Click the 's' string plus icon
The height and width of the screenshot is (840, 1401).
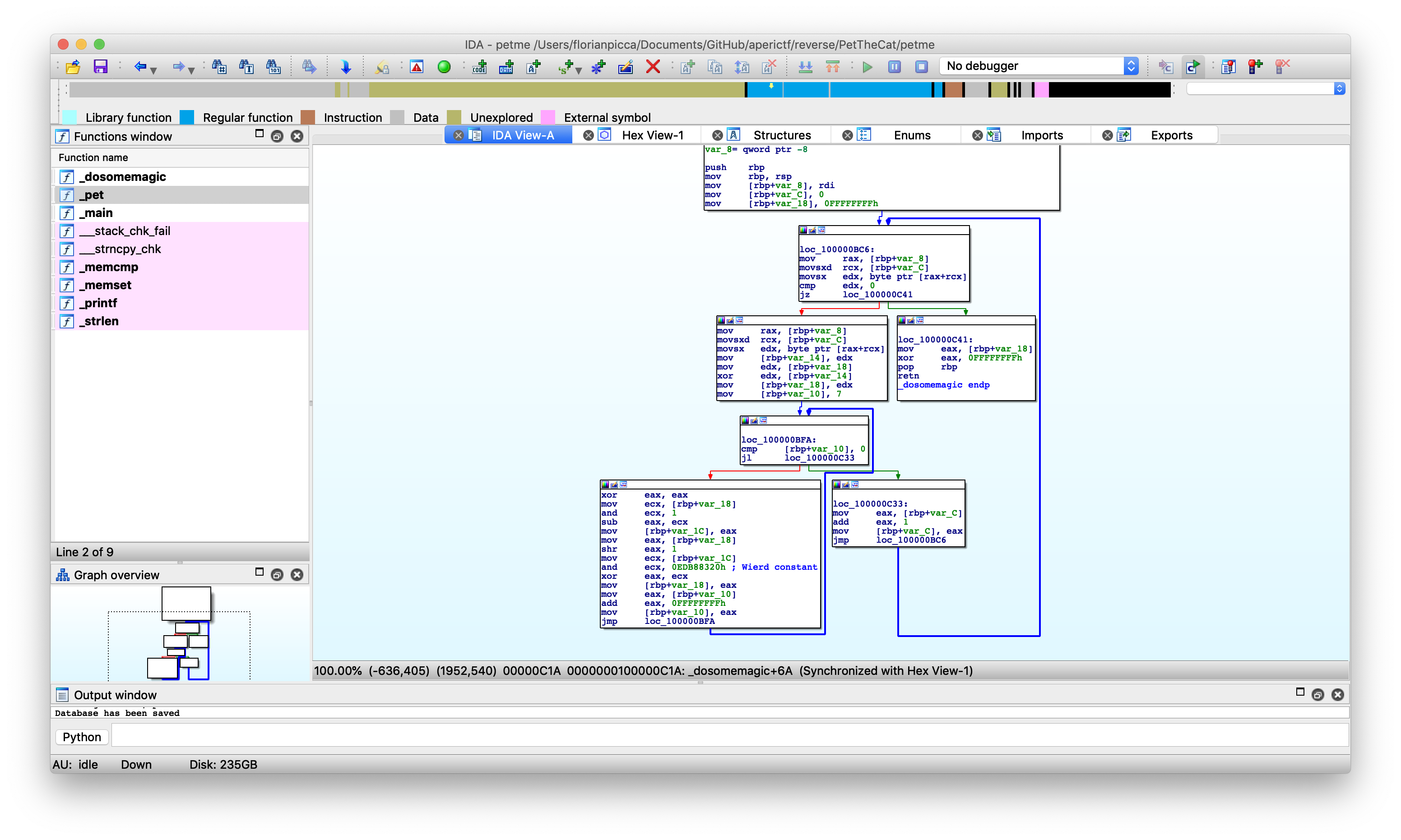565,67
